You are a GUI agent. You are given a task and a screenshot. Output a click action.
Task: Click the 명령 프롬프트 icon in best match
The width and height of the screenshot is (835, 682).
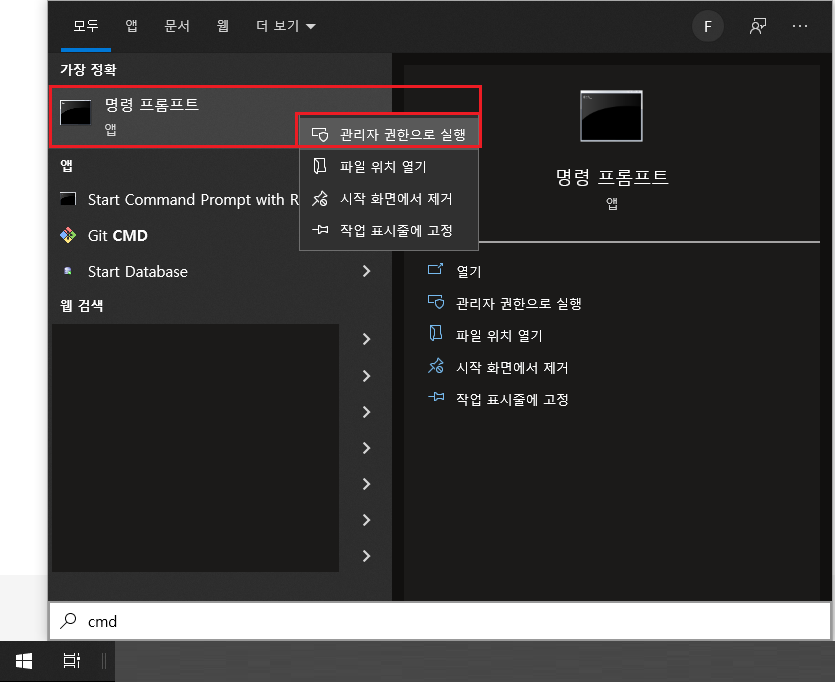(x=75, y=112)
